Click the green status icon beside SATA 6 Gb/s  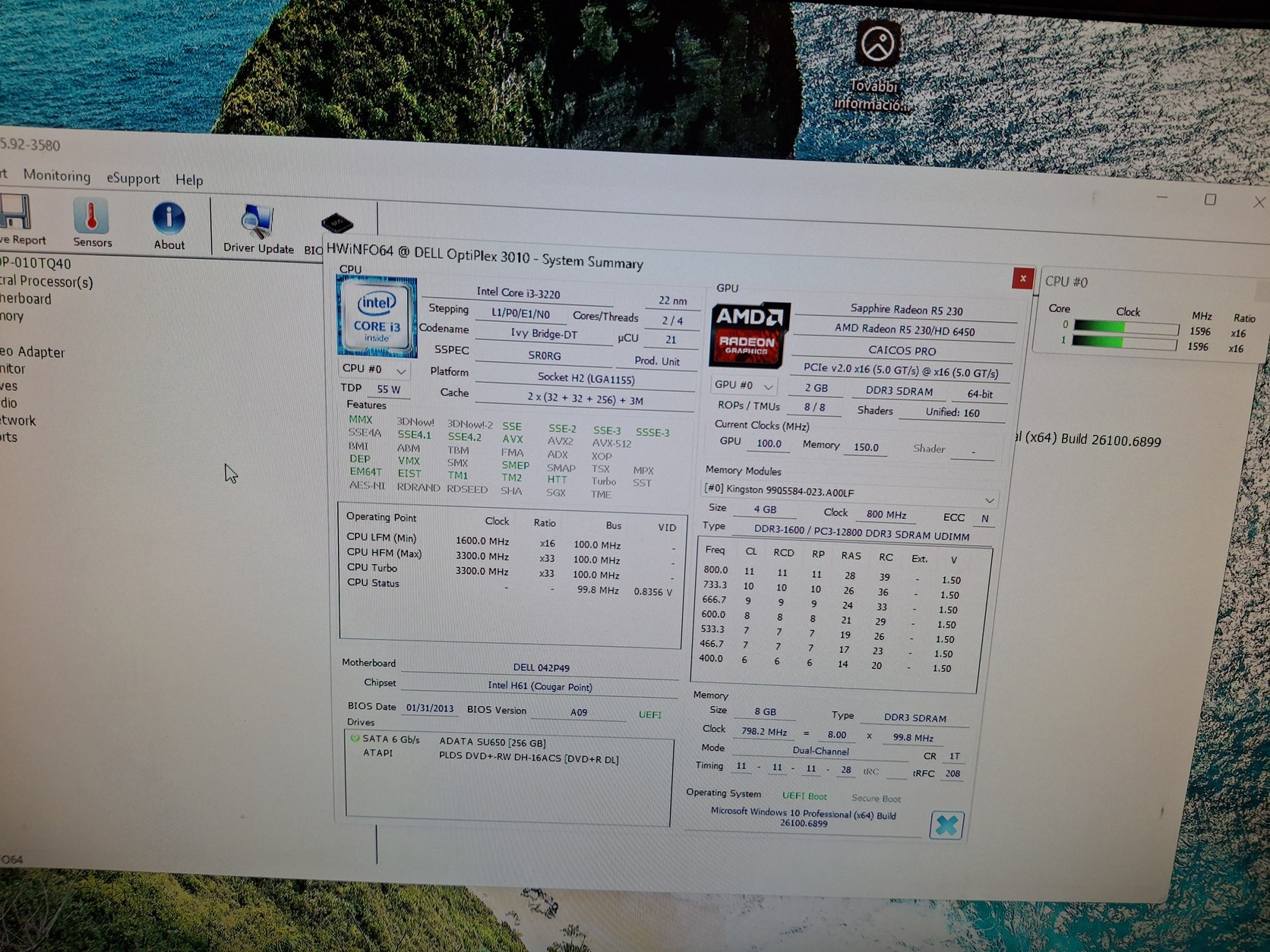(x=355, y=737)
